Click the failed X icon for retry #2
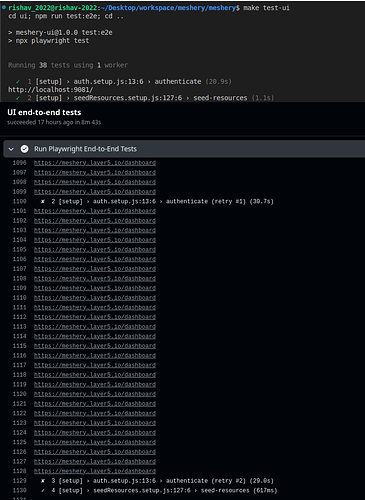365x500 pixels. [x=43, y=481]
